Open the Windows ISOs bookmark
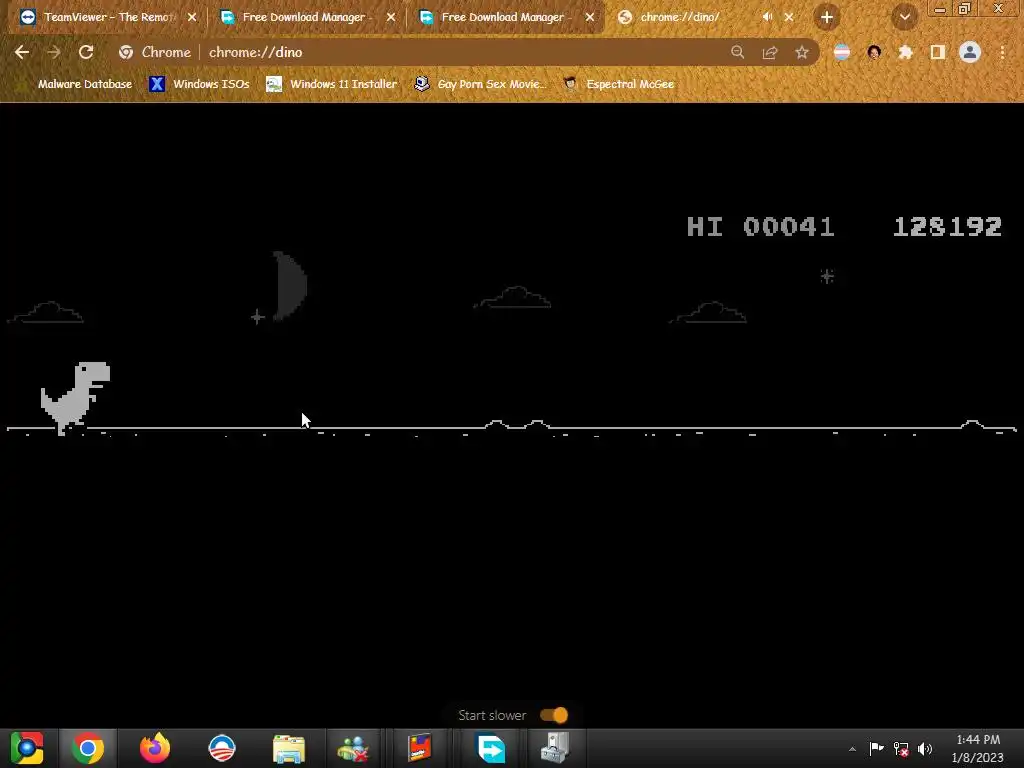Screen dimensions: 1024x768 (200, 84)
